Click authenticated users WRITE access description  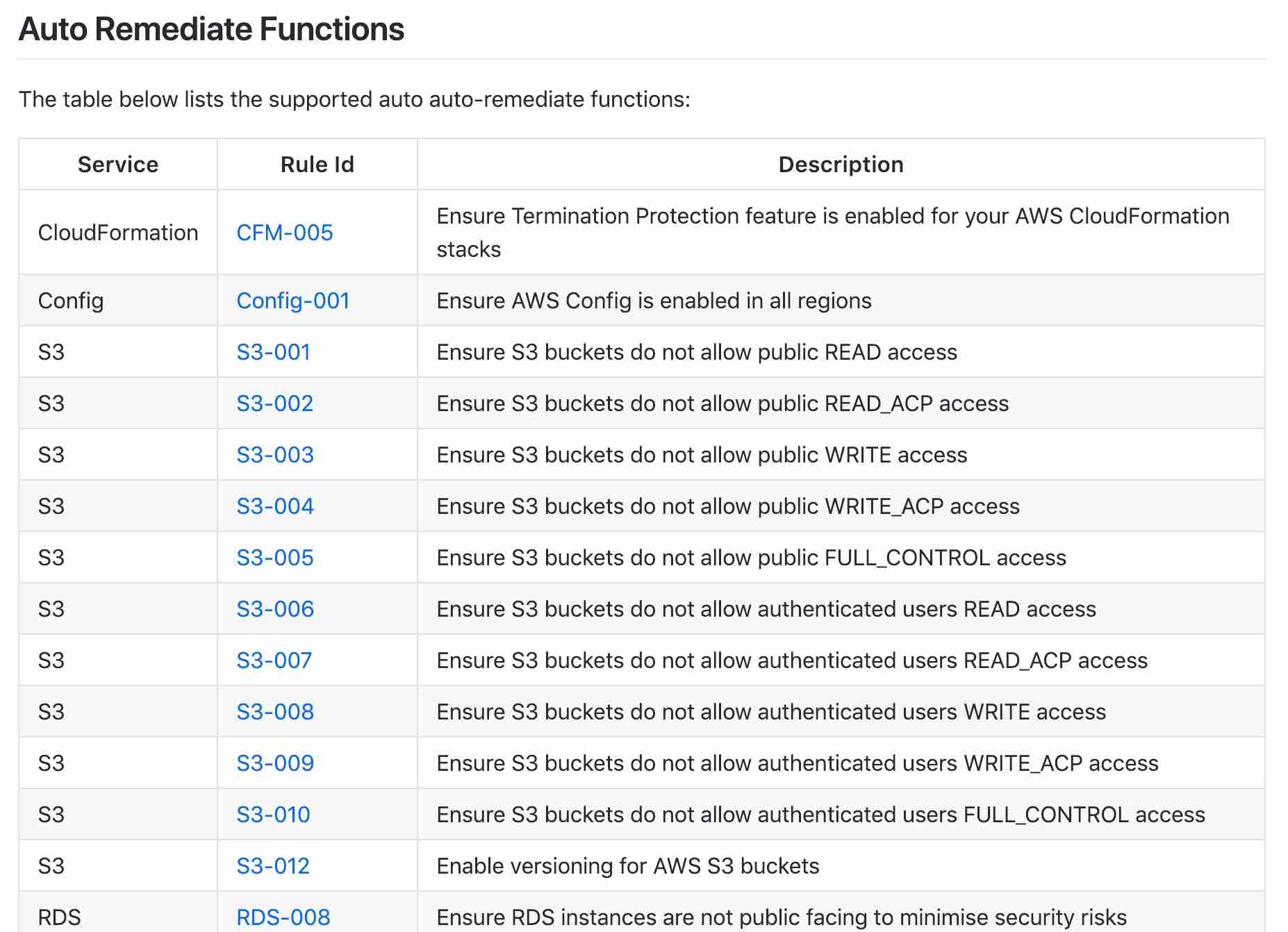coord(771,712)
